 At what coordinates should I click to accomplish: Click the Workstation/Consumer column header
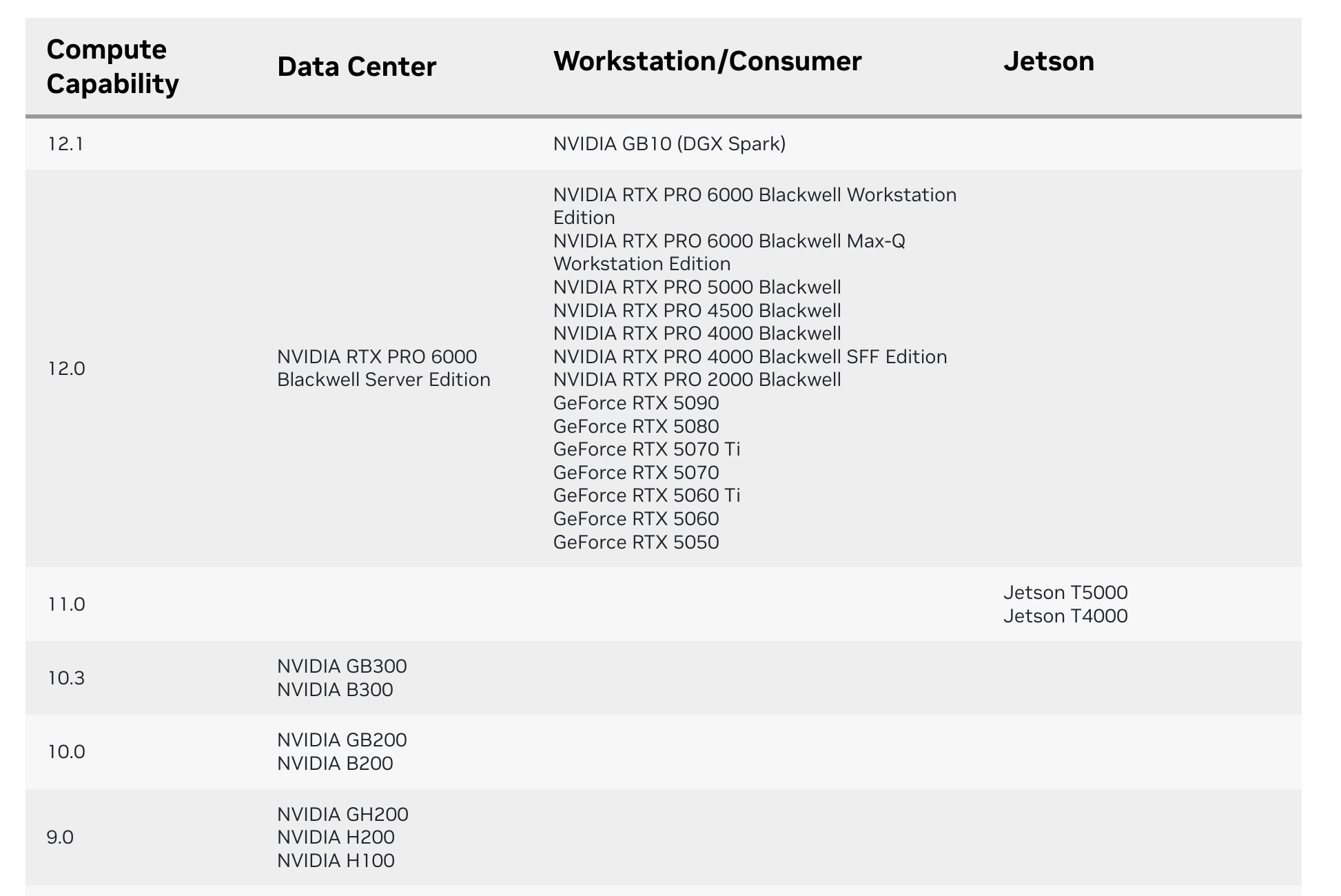click(707, 61)
